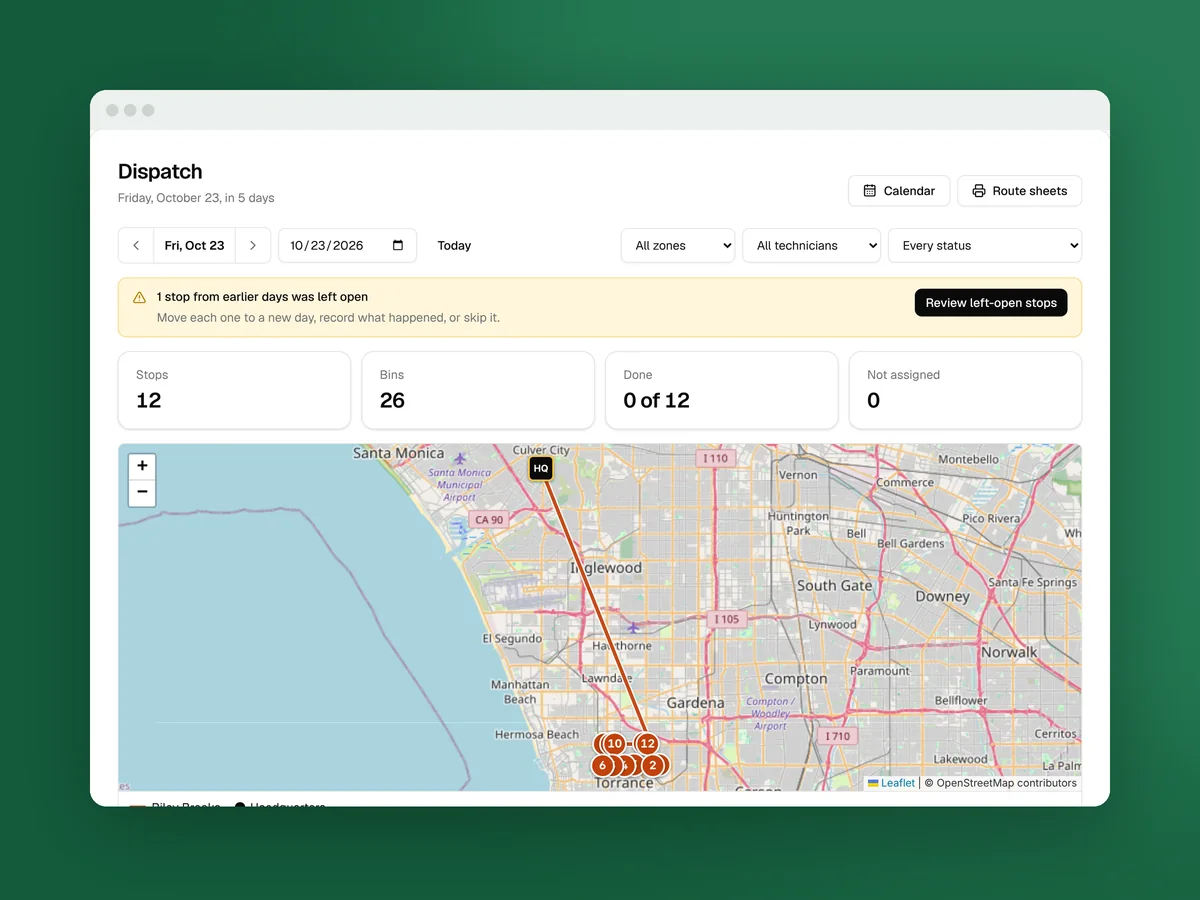This screenshot has height=900, width=1200.
Task: Click the 'Move each one to a new day' hint text
Action: pos(328,318)
